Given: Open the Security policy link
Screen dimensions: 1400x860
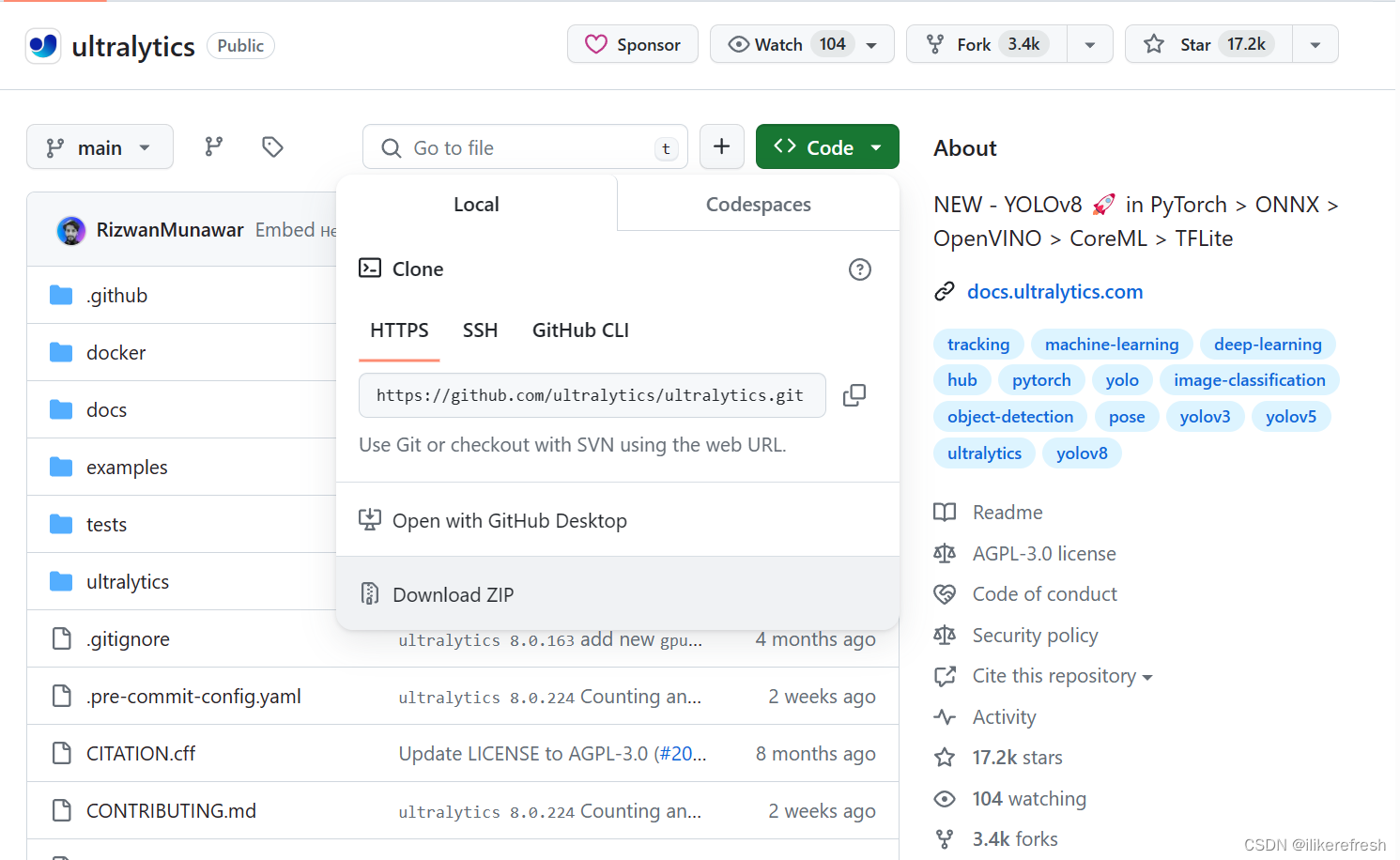Looking at the screenshot, I should click(x=1036, y=636).
